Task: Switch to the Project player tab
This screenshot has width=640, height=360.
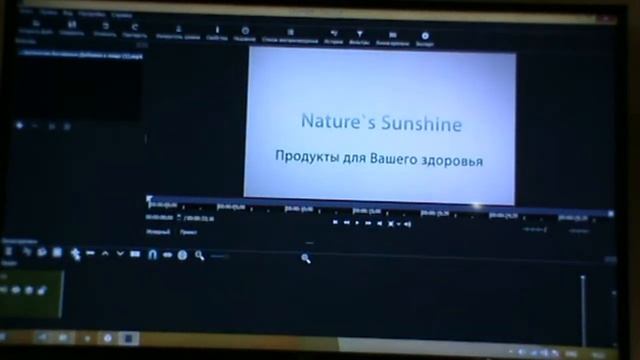Action: tap(188, 232)
